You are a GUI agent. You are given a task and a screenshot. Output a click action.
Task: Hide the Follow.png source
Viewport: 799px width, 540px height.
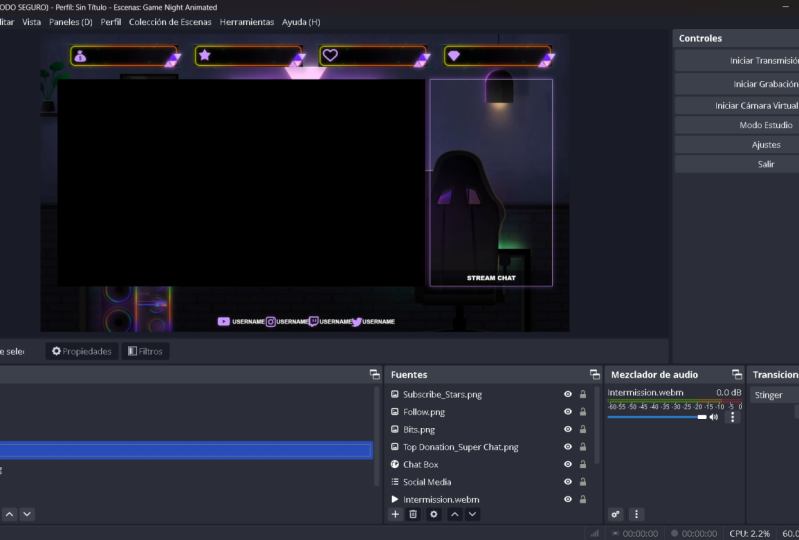click(568, 412)
